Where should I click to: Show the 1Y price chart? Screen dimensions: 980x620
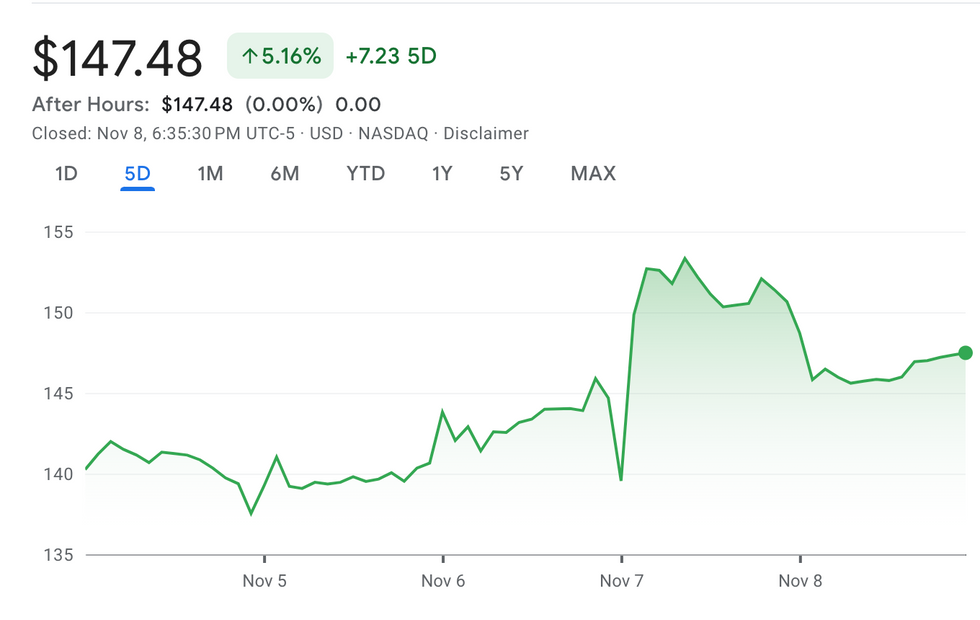pyautogui.click(x=442, y=174)
